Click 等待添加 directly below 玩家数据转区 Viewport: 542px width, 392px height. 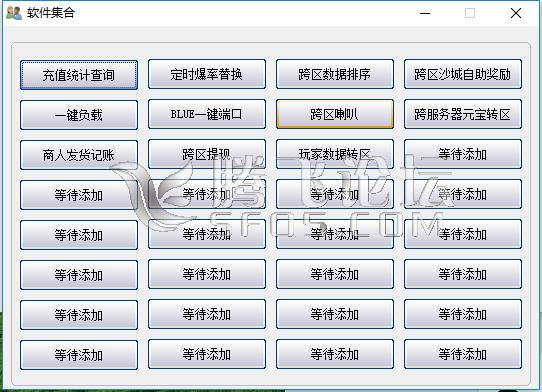tap(335, 194)
